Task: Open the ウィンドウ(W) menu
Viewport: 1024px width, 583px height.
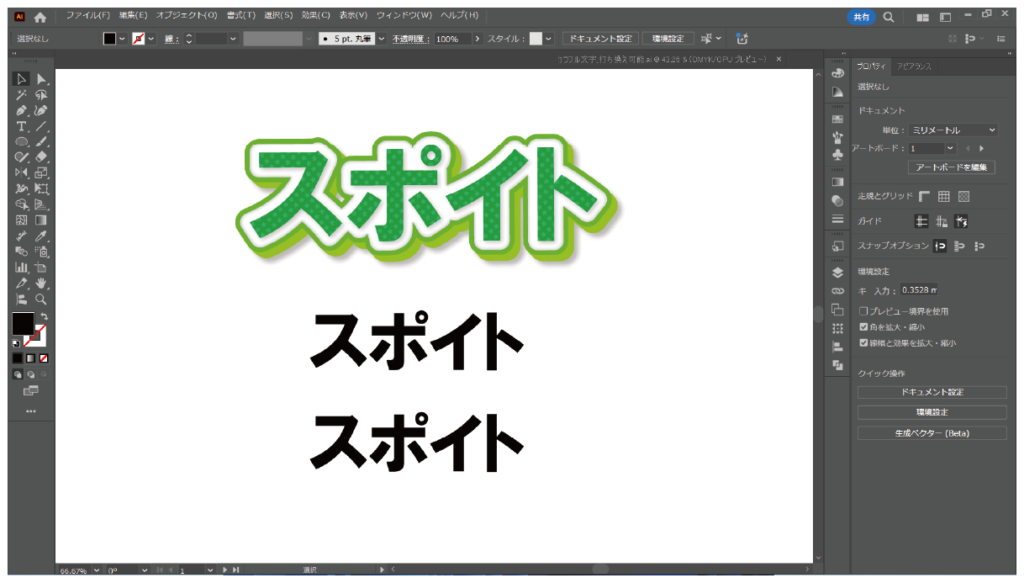Action: (x=404, y=15)
